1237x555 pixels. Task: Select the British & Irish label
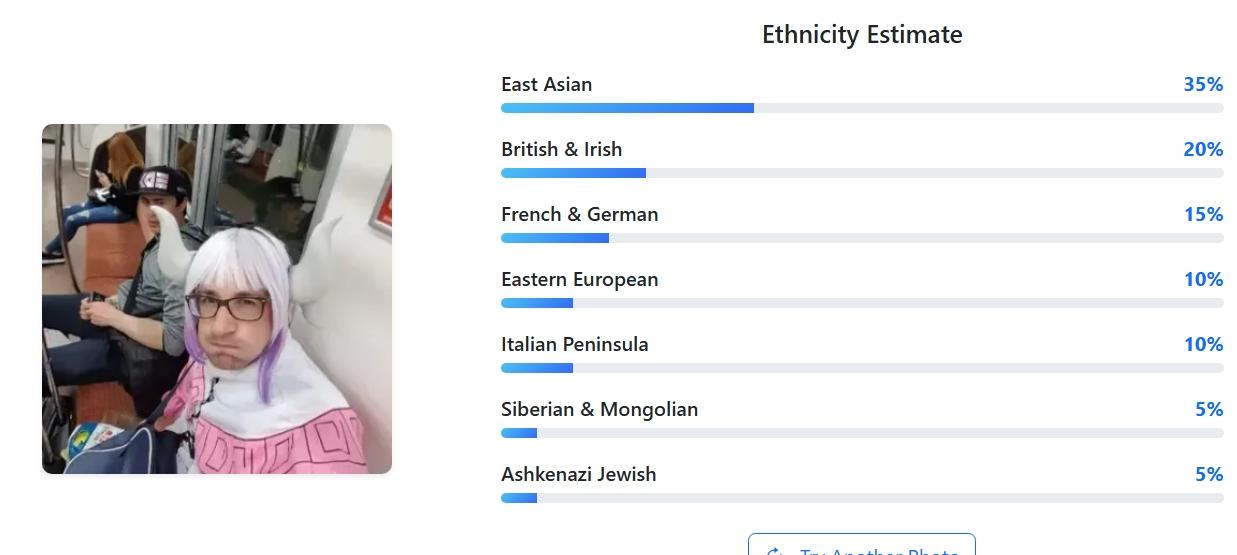562,149
